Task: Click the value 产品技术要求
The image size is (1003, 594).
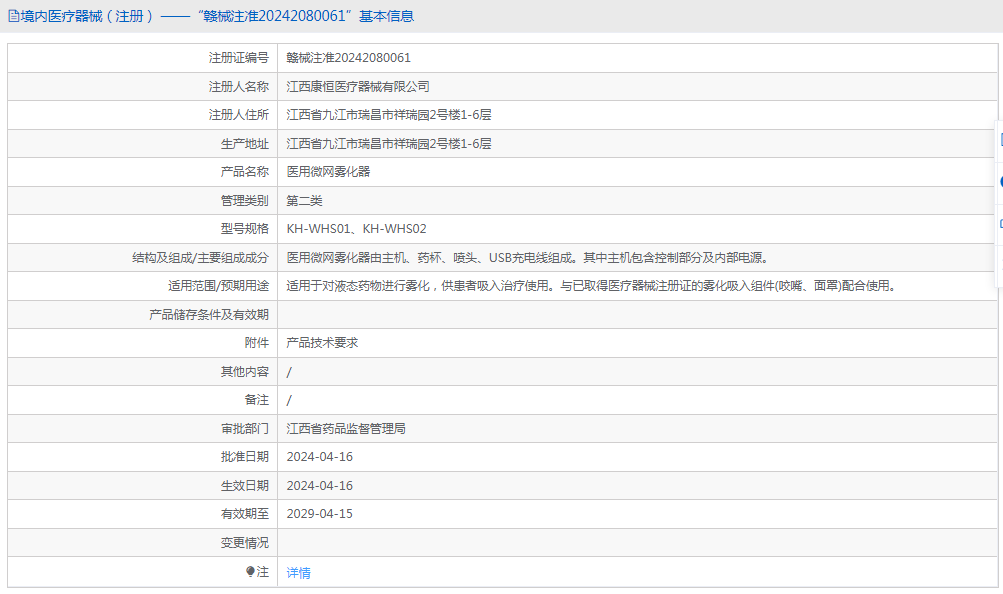Action: click(x=322, y=343)
